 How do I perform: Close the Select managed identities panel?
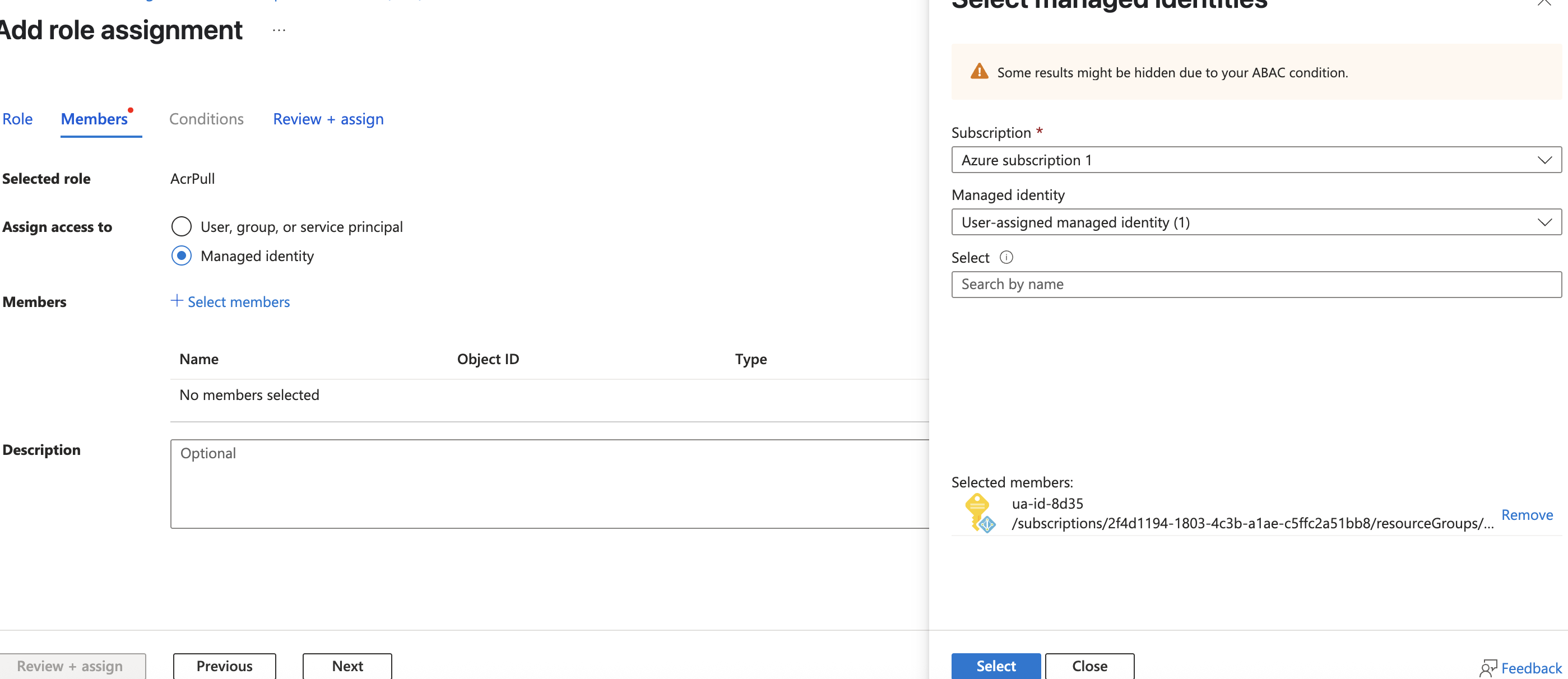[x=1544, y=3]
